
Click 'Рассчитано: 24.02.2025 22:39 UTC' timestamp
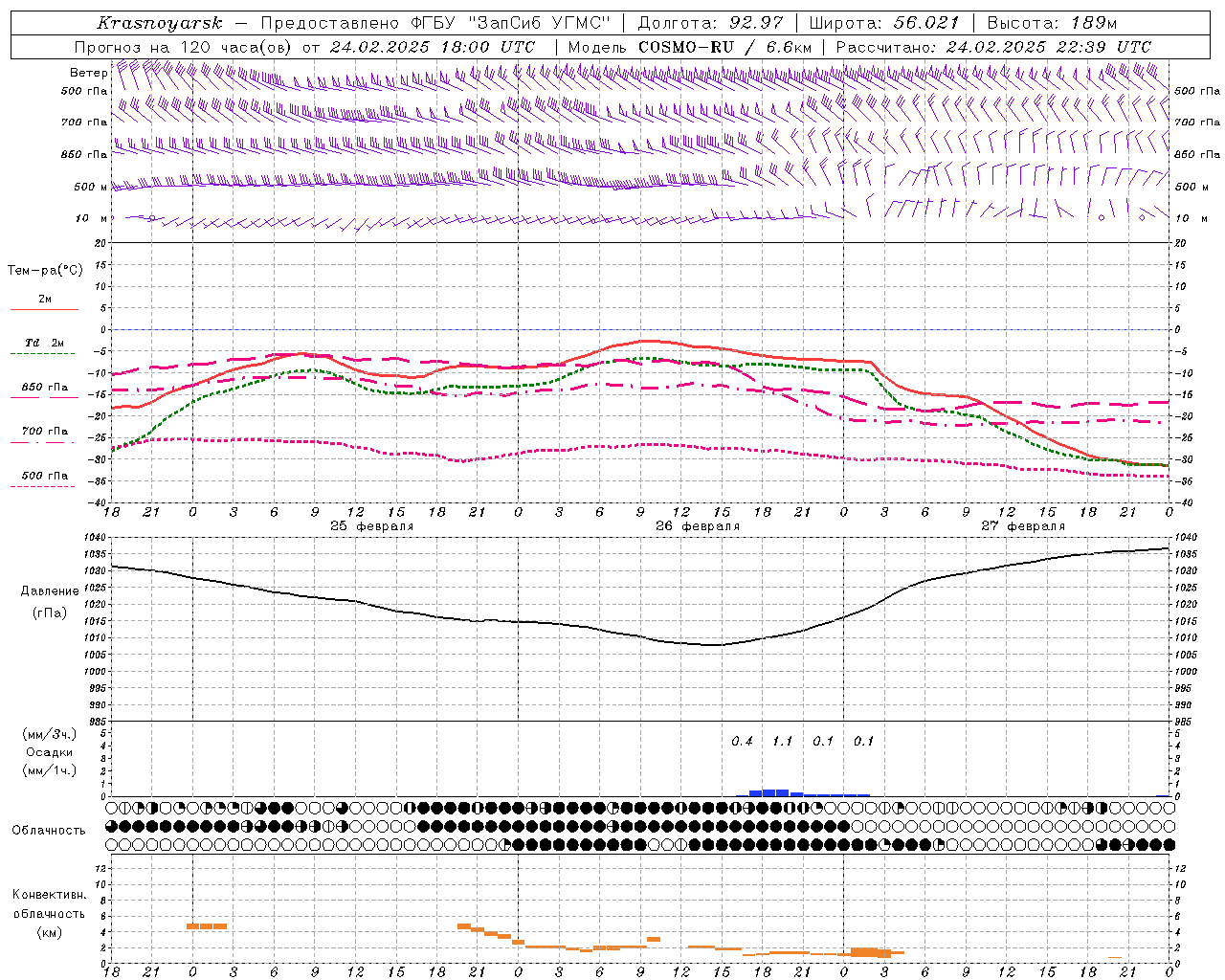tap(993, 47)
